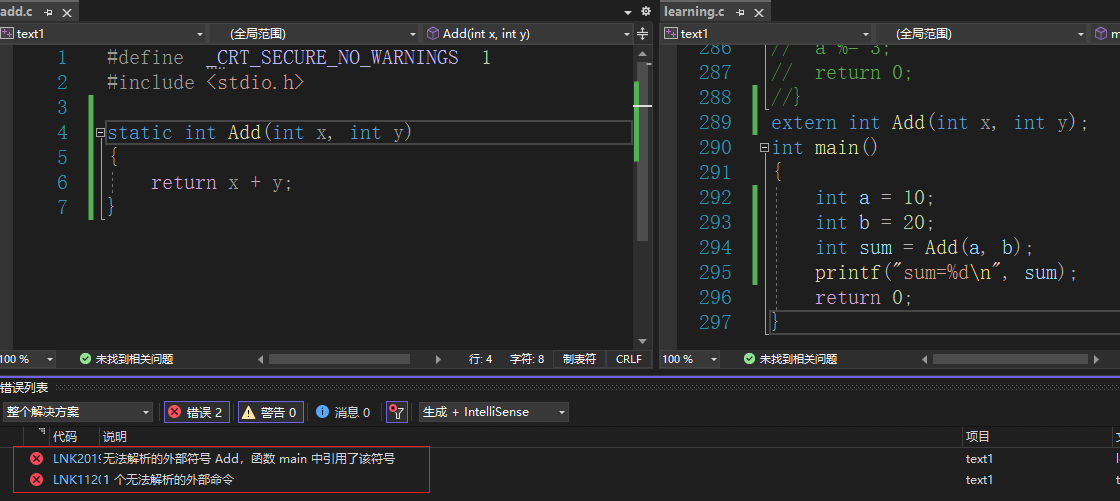The height and width of the screenshot is (501, 1120).
Task: Sort by the 项目 column header
Action: (x=978, y=437)
